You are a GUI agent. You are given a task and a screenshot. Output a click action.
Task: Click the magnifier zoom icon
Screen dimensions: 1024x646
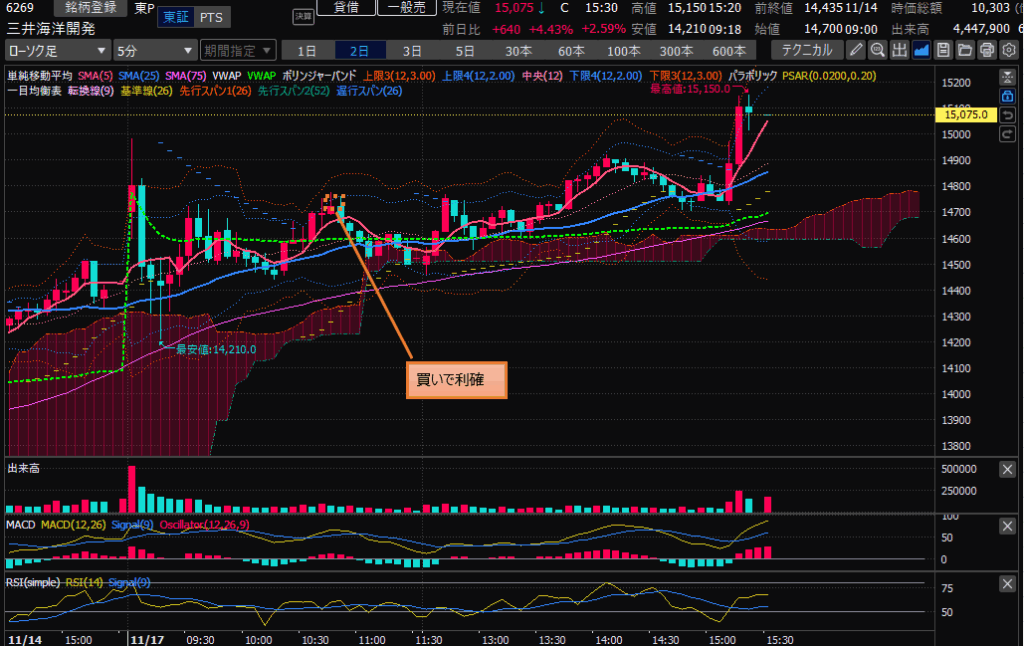point(878,49)
